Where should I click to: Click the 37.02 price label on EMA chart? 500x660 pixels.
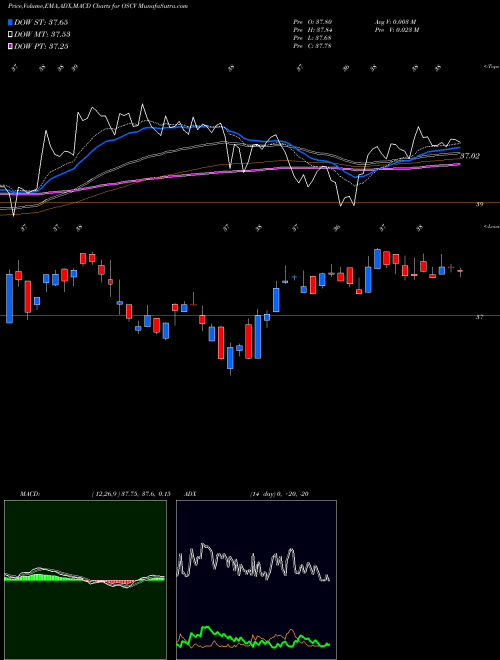click(x=470, y=156)
